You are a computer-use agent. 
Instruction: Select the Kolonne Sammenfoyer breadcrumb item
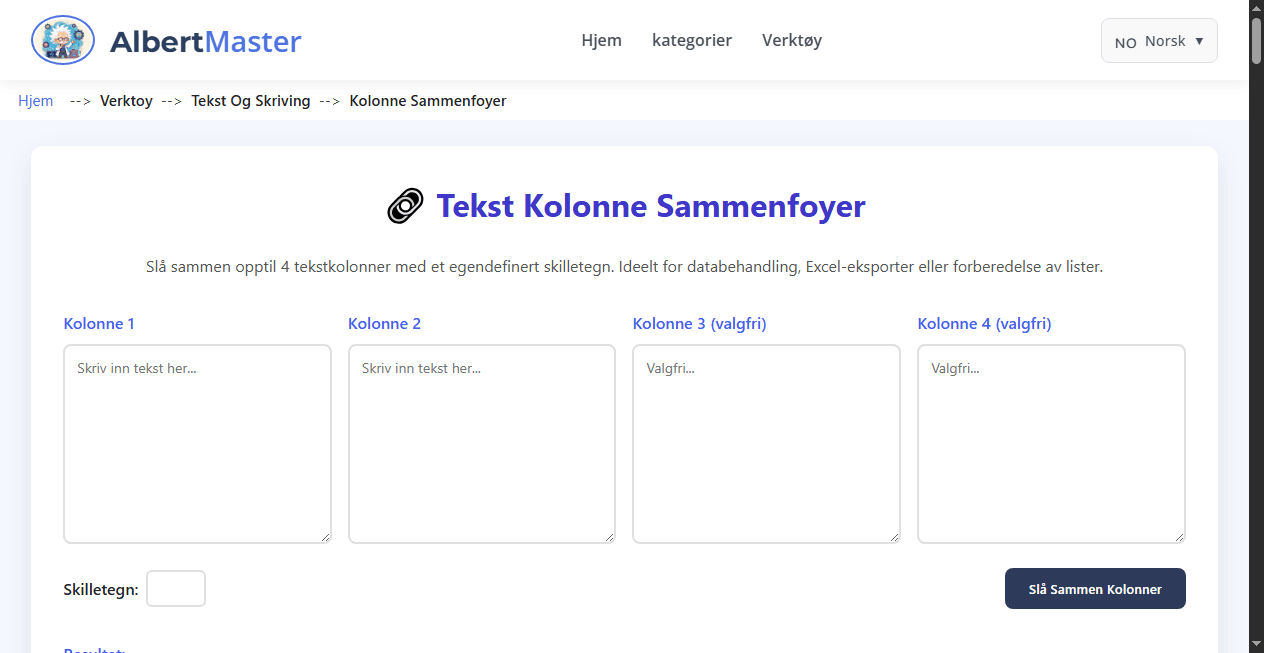(428, 100)
